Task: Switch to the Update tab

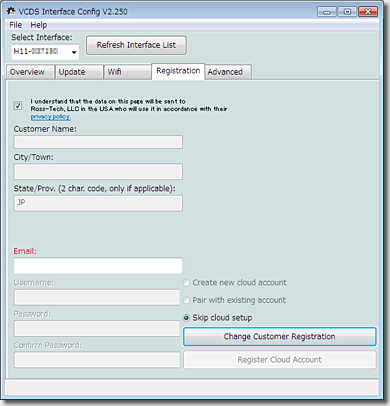Action: point(79,72)
